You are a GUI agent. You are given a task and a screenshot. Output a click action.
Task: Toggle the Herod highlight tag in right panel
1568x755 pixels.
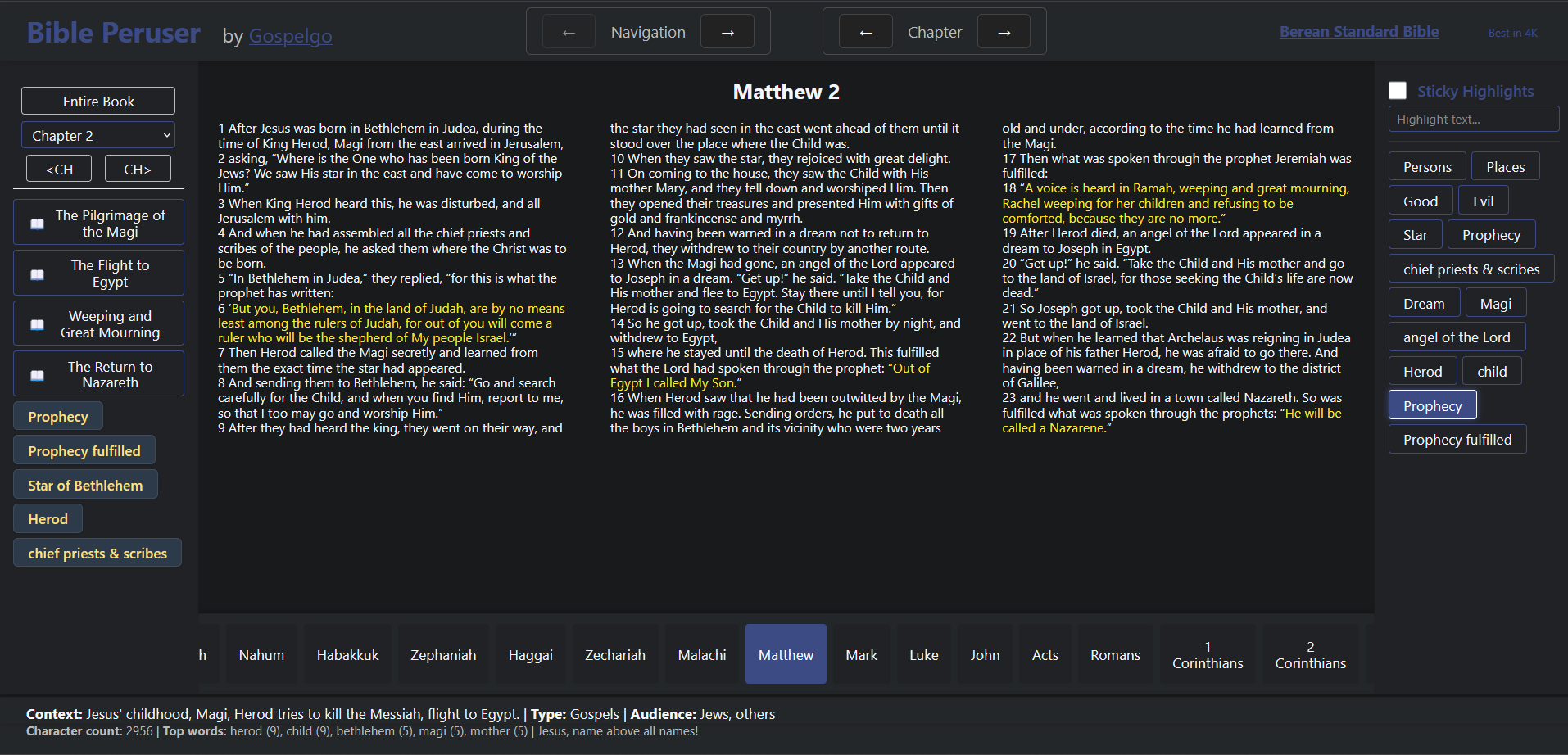tap(1422, 372)
